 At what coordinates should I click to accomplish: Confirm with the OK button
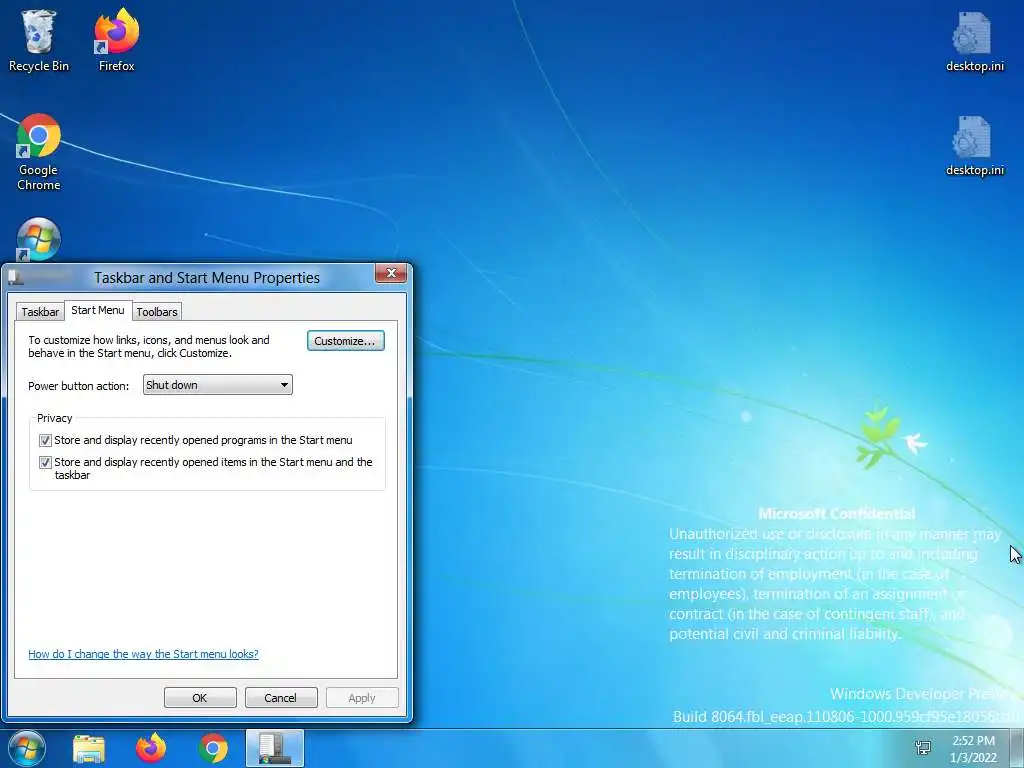pyautogui.click(x=200, y=697)
